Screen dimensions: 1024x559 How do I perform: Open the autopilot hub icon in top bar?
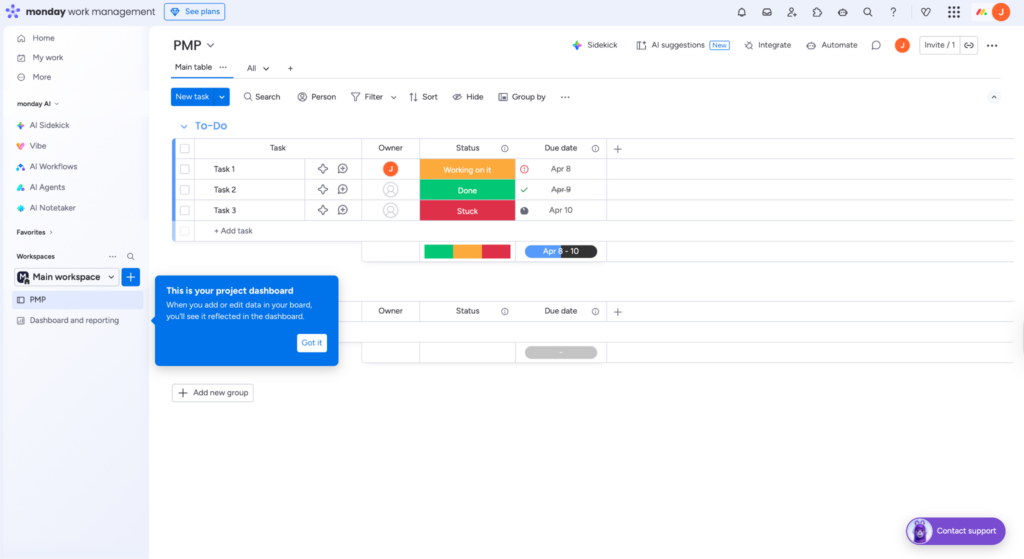tap(842, 12)
